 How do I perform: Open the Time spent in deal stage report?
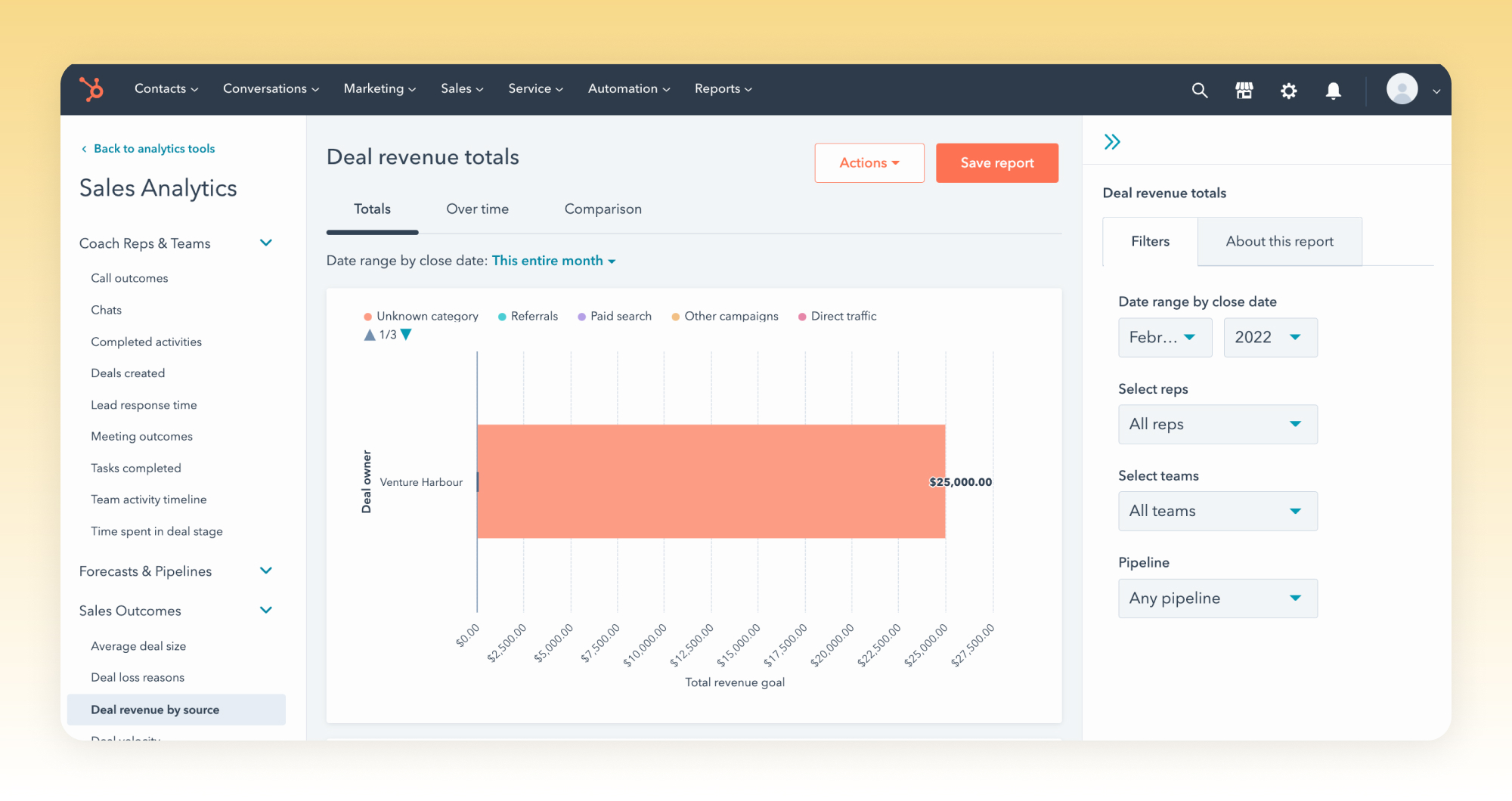coord(156,531)
